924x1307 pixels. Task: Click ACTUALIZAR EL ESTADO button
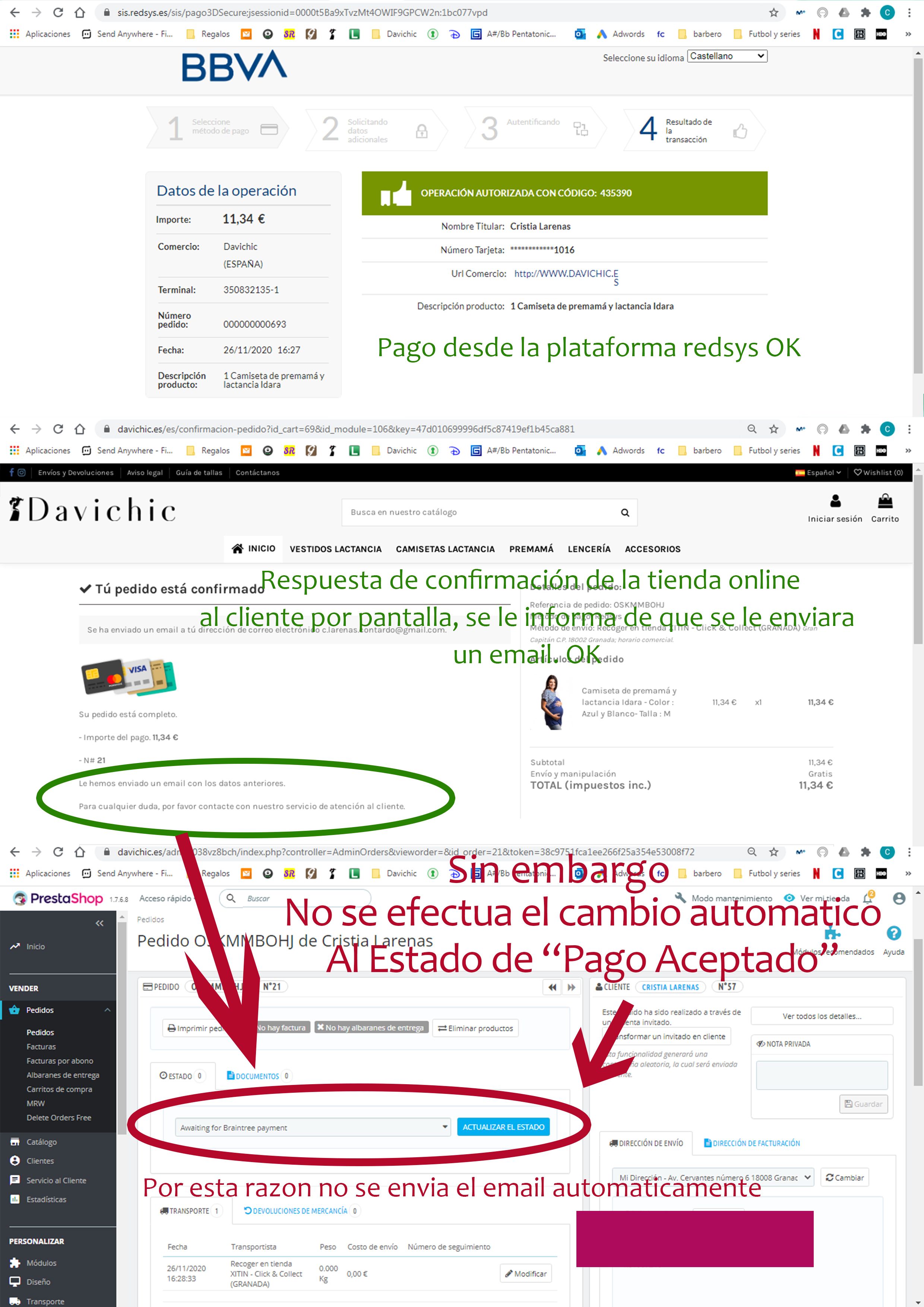tap(503, 1127)
